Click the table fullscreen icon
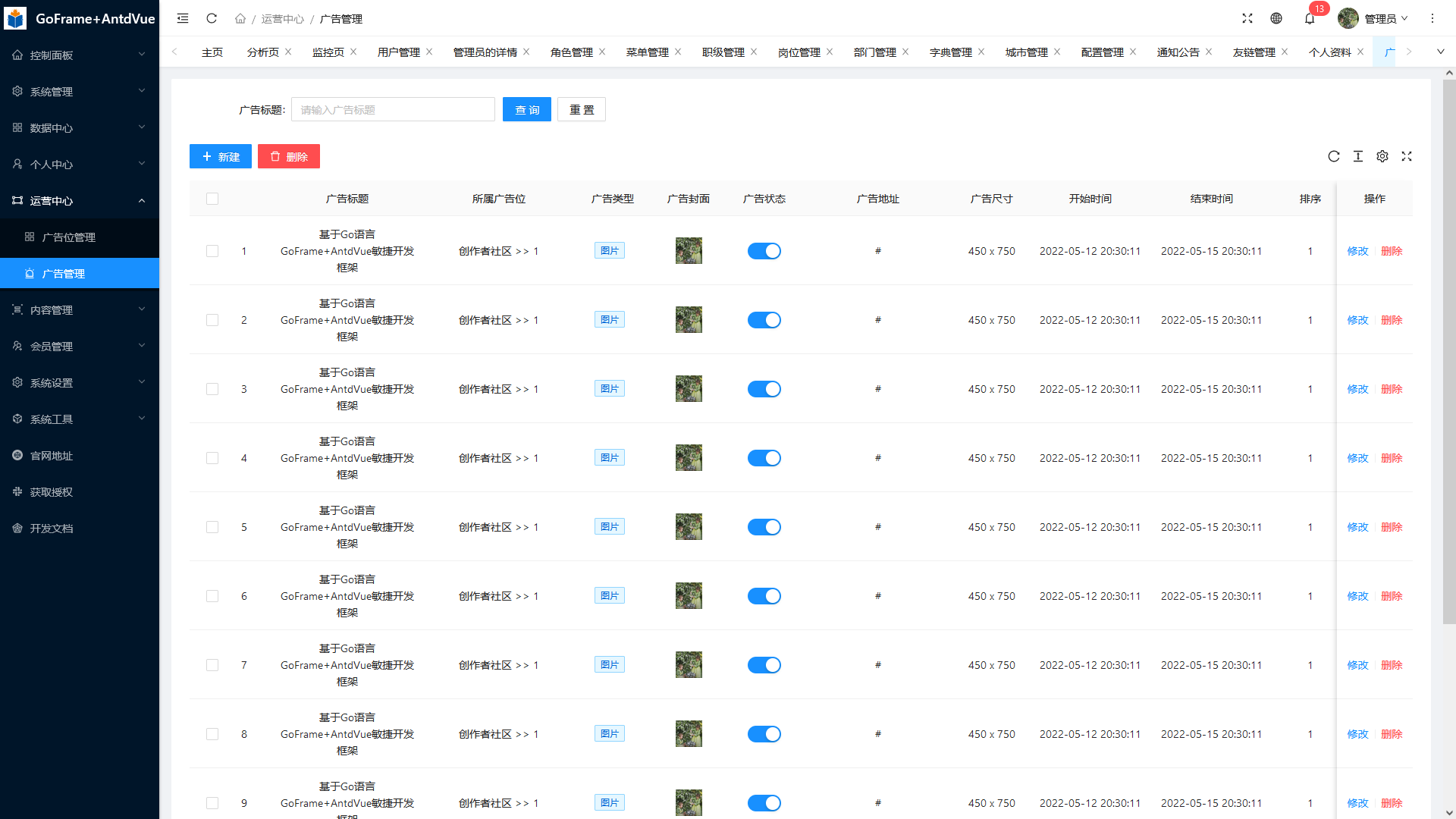The image size is (1456, 819). [x=1407, y=156]
